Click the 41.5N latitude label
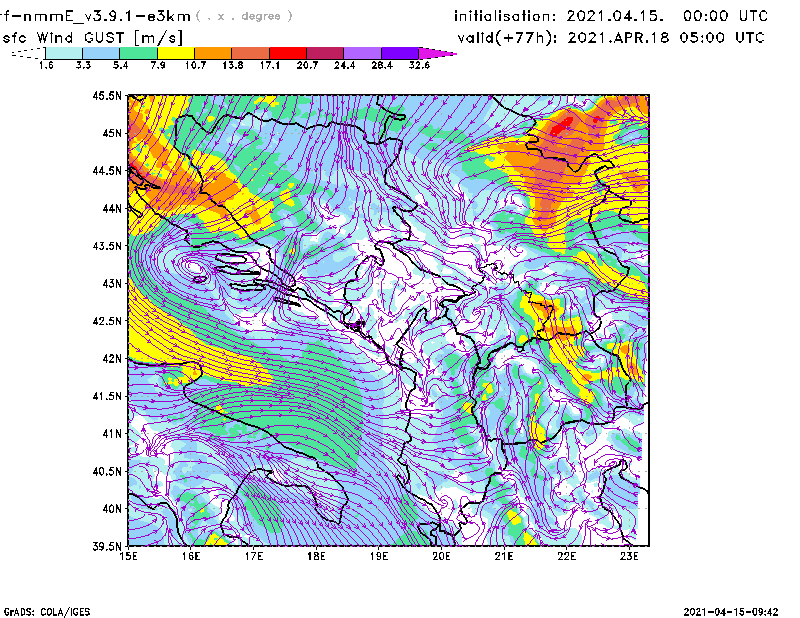 (x=107, y=396)
